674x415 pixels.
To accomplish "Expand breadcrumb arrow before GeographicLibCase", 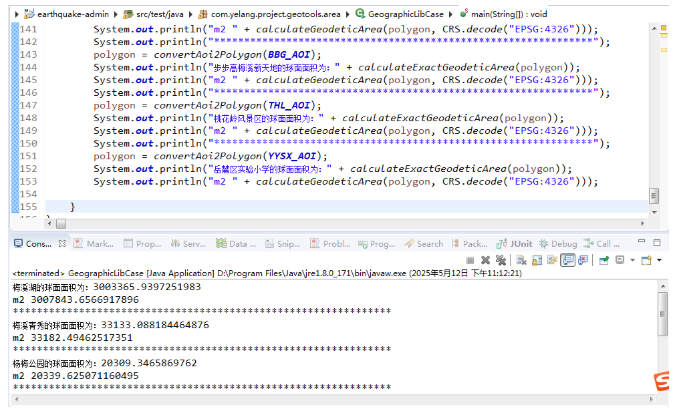I will (347, 14).
